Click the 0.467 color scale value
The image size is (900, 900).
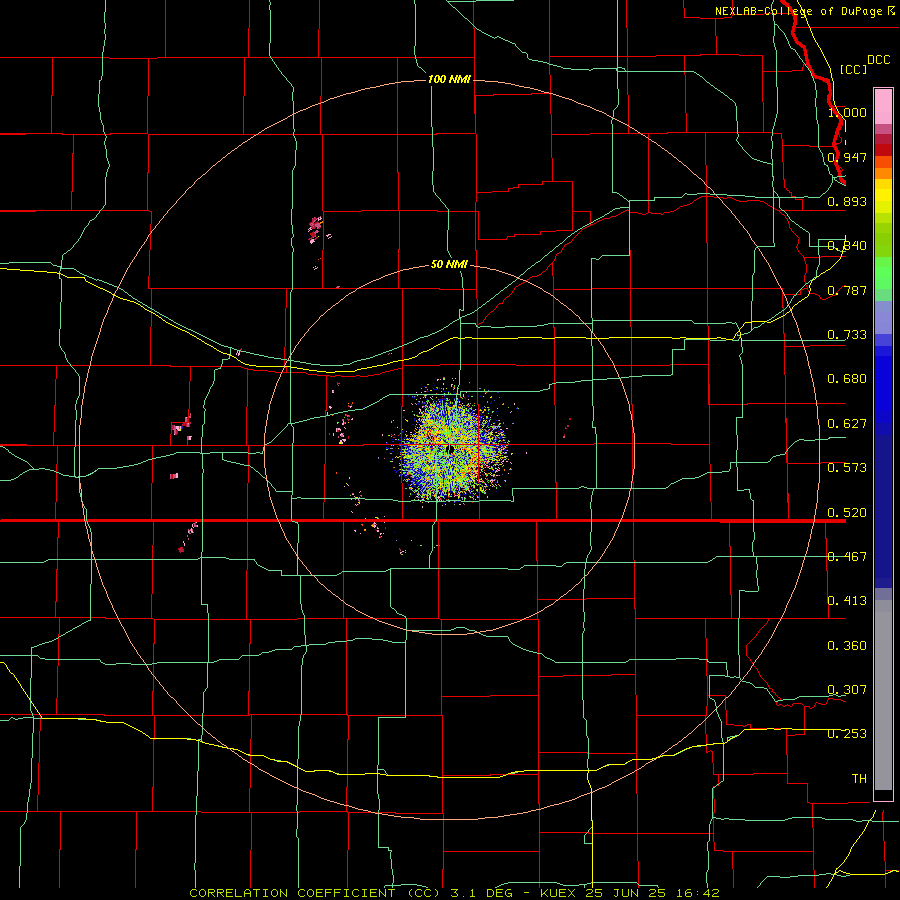click(x=847, y=557)
